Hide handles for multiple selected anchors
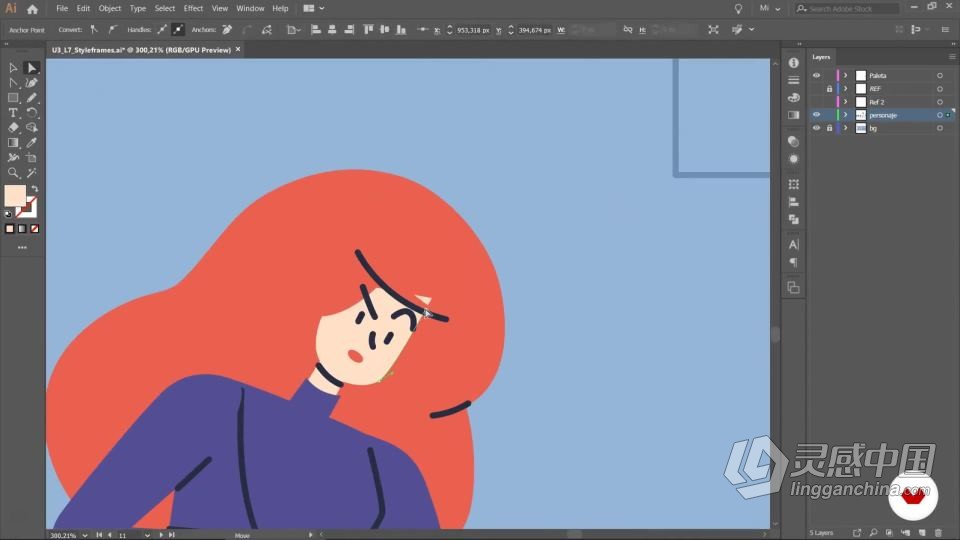Image resolution: width=960 pixels, height=540 pixels. 178,29
